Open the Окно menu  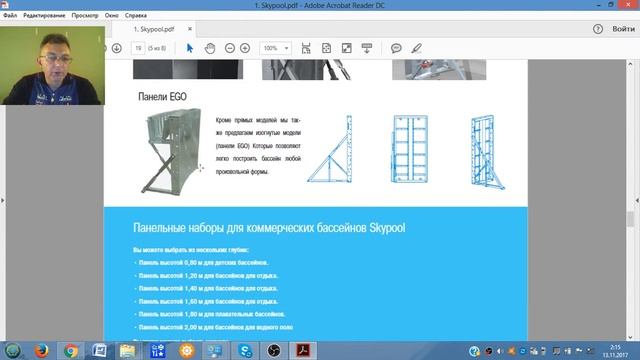coord(111,15)
